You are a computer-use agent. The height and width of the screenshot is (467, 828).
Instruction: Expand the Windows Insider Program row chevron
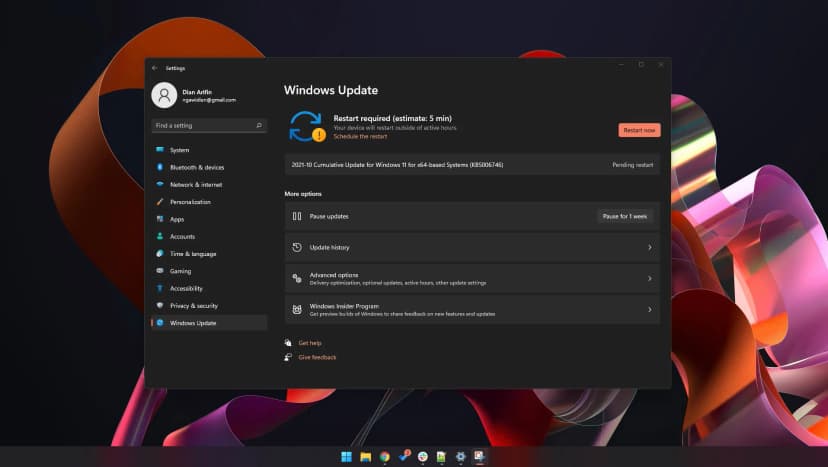649,310
